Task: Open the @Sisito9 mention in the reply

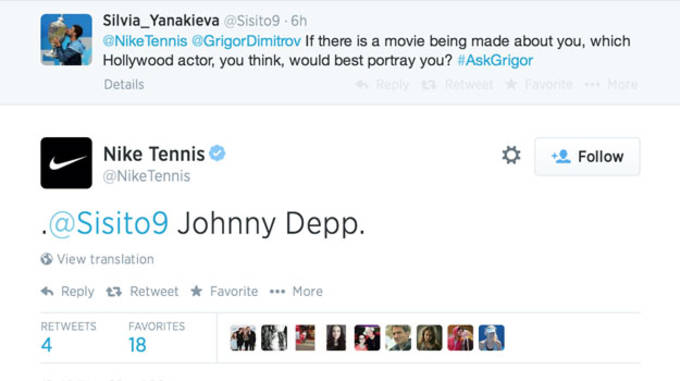Action: [108, 224]
